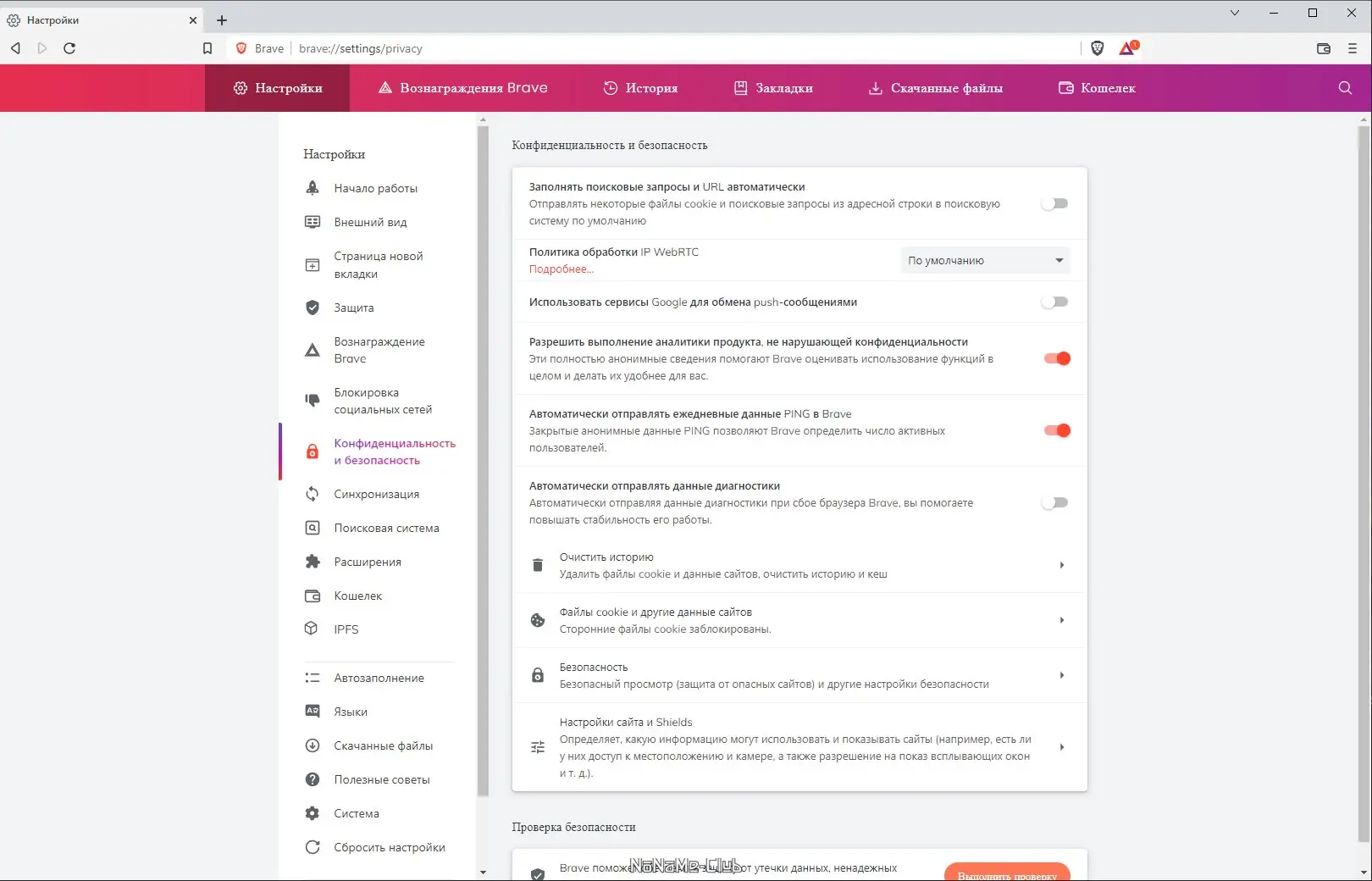
Task: Click the search icon in the settings header
Action: (x=1343, y=87)
